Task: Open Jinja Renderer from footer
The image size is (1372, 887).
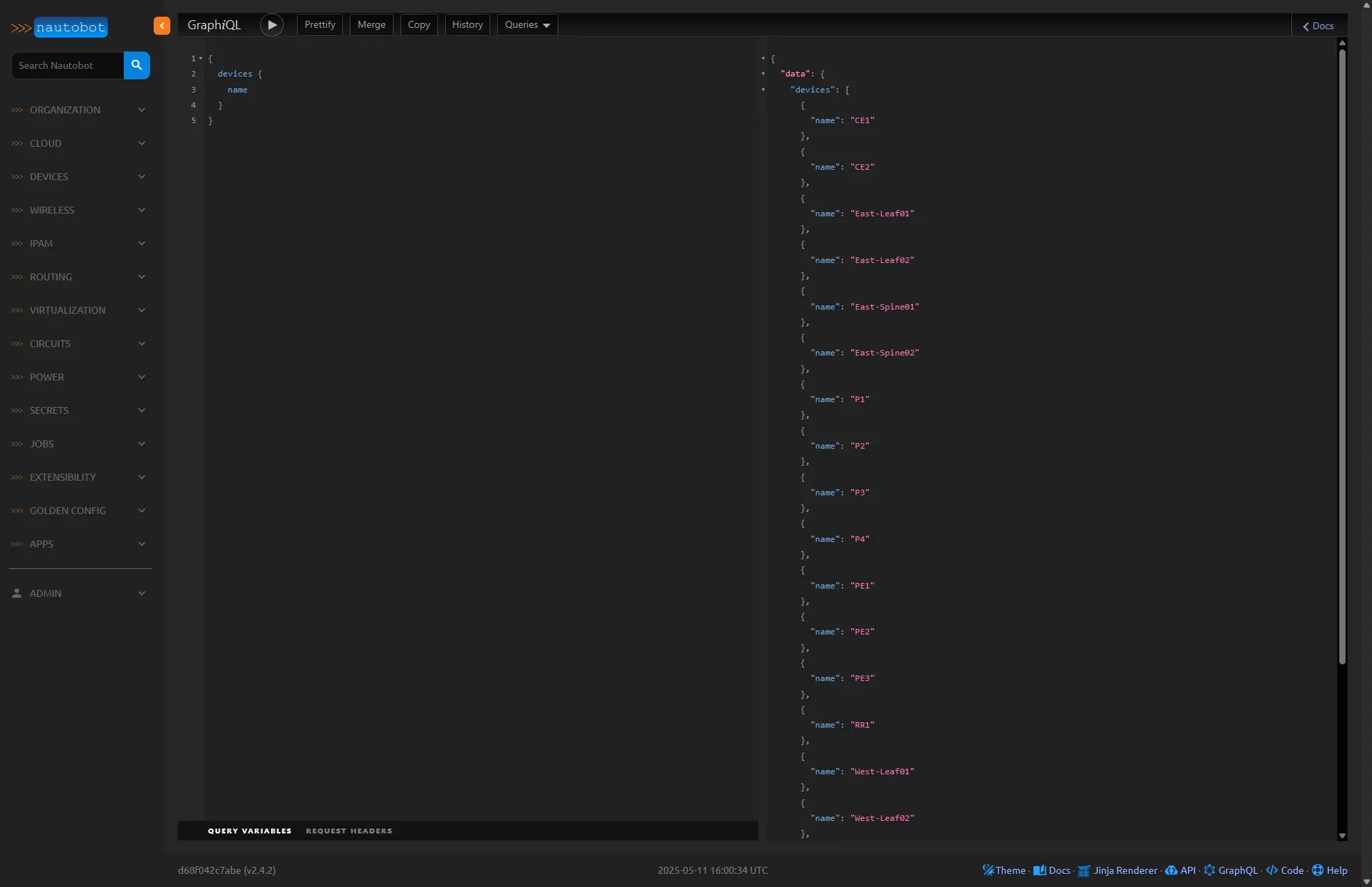Action: [x=1117, y=870]
